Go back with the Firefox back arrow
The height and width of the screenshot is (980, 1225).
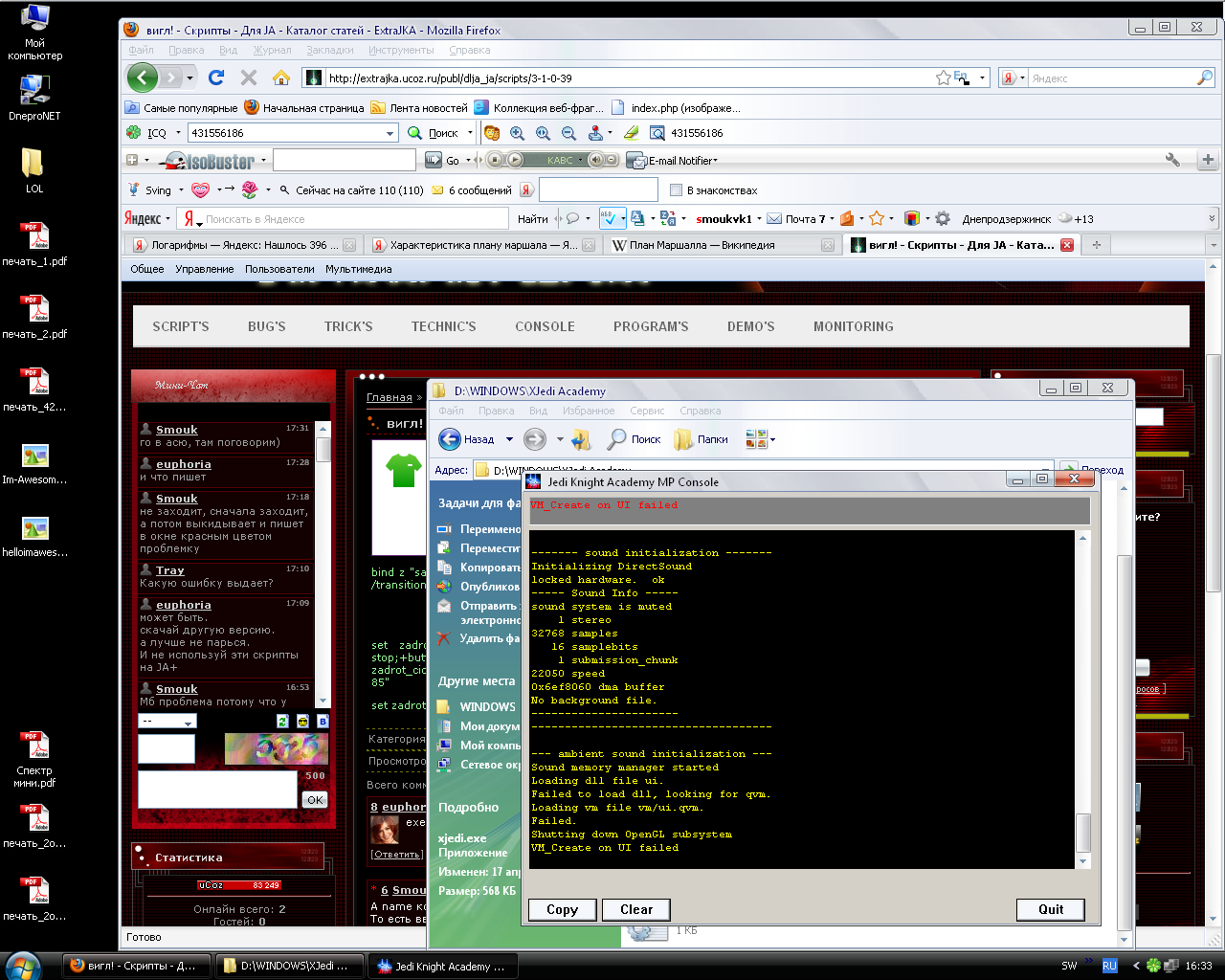[x=143, y=78]
